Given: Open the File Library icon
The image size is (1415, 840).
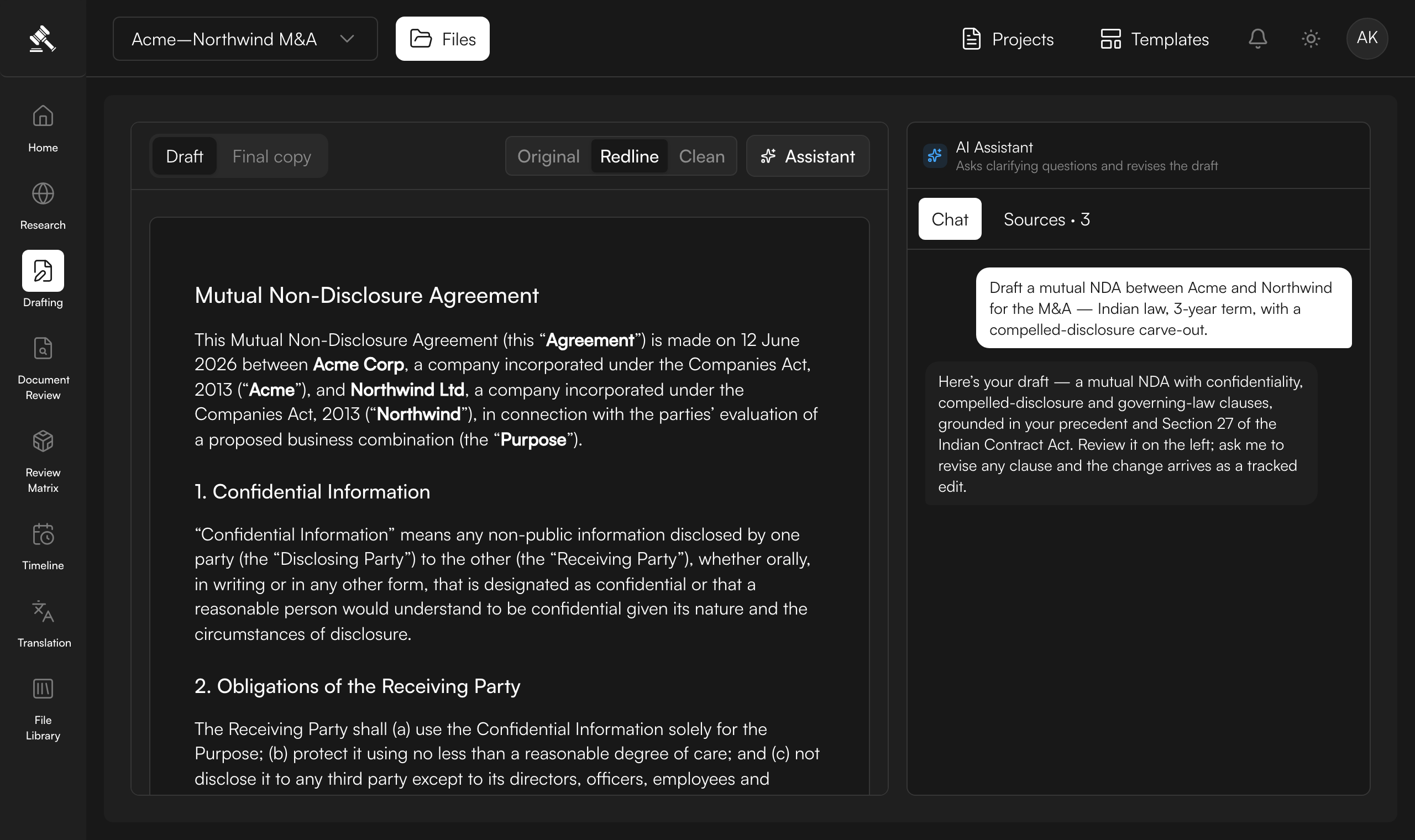Looking at the screenshot, I should pyautogui.click(x=43, y=689).
